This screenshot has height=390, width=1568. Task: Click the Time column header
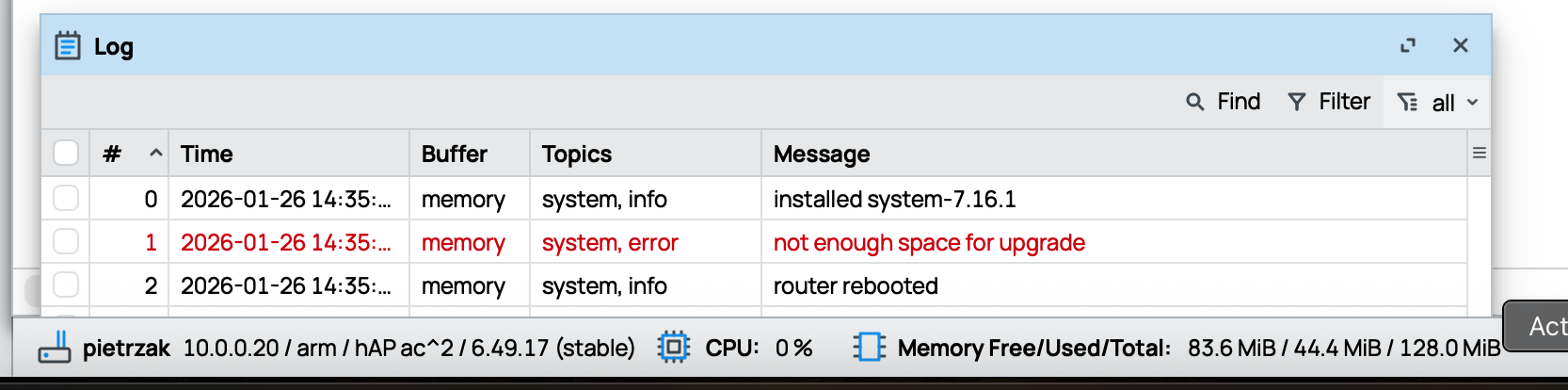[x=207, y=154]
